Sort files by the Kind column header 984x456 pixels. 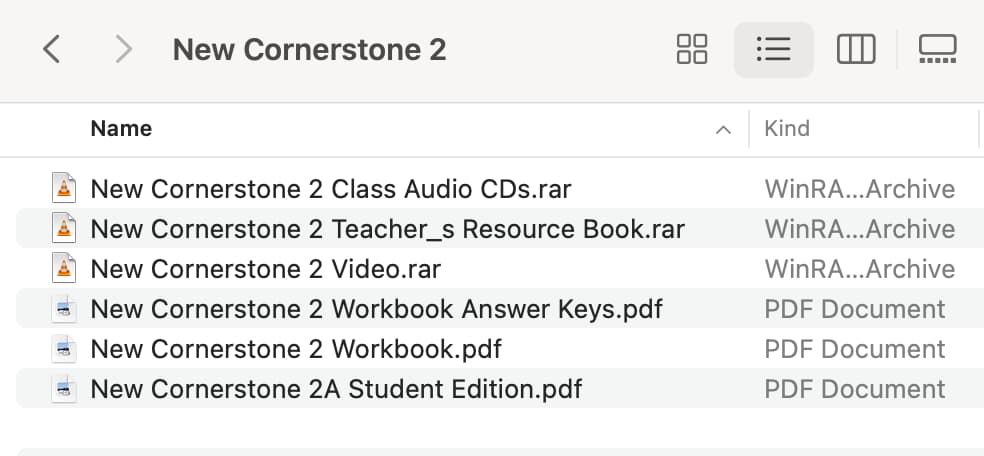tap(787, 129)
